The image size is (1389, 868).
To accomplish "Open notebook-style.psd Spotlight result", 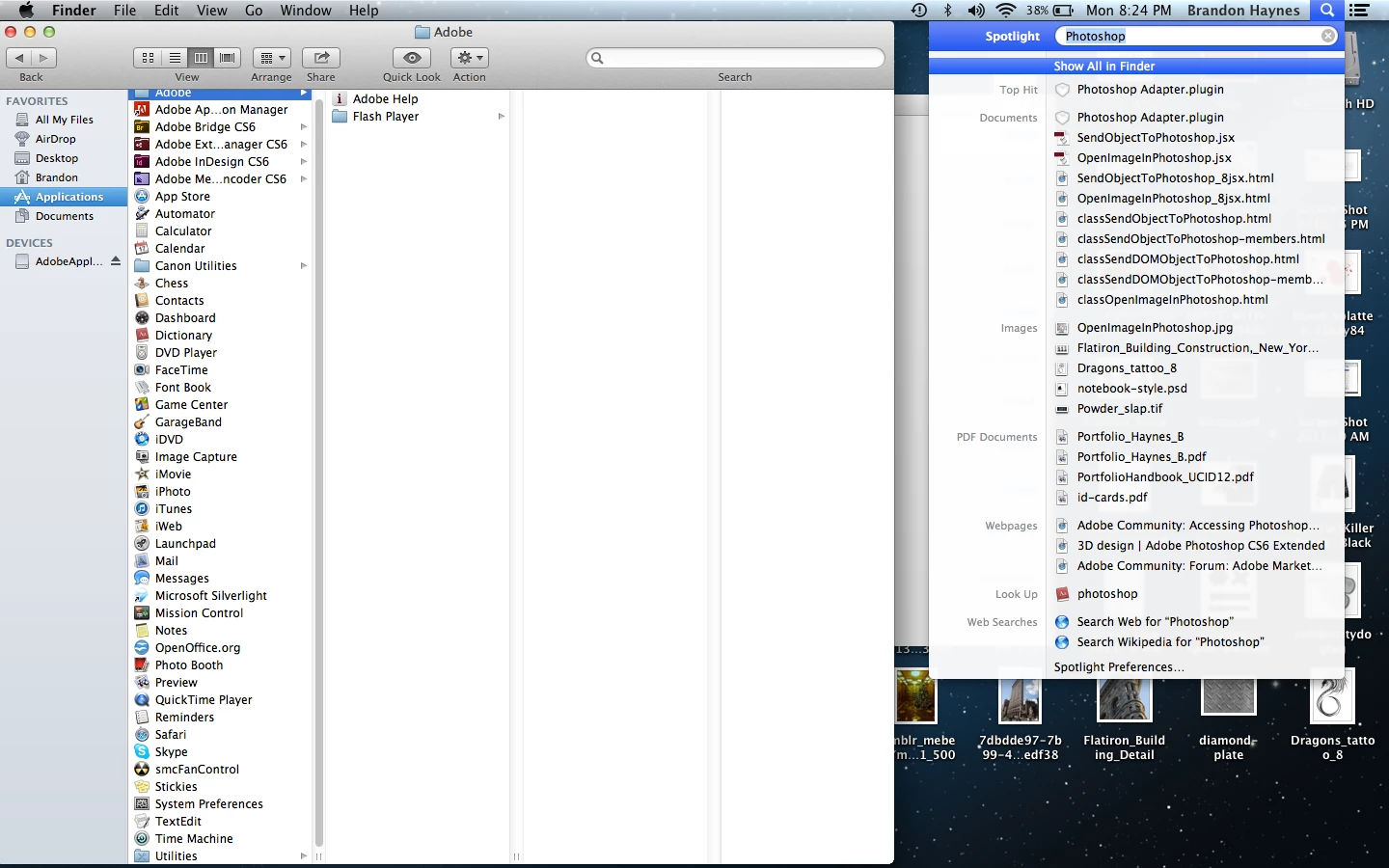I will point(1131,388).
